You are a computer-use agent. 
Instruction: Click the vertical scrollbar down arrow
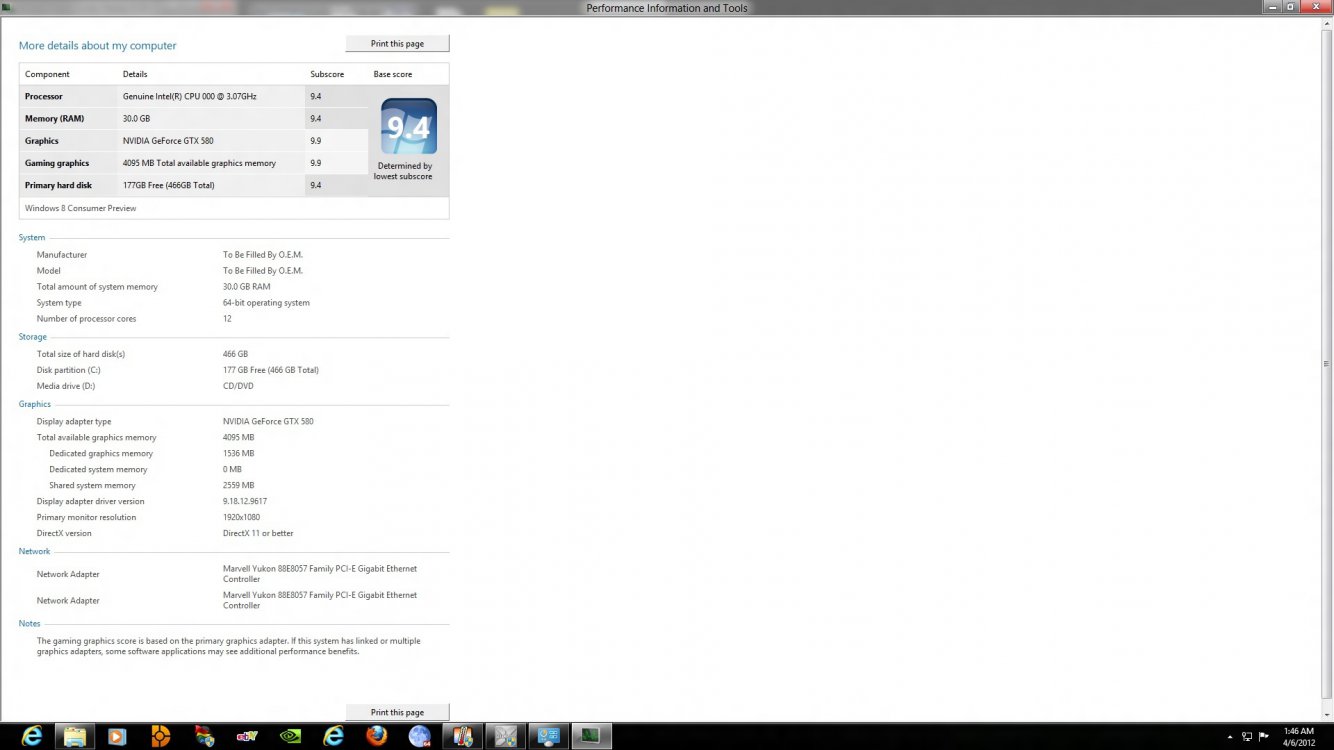coord(1327,714)
